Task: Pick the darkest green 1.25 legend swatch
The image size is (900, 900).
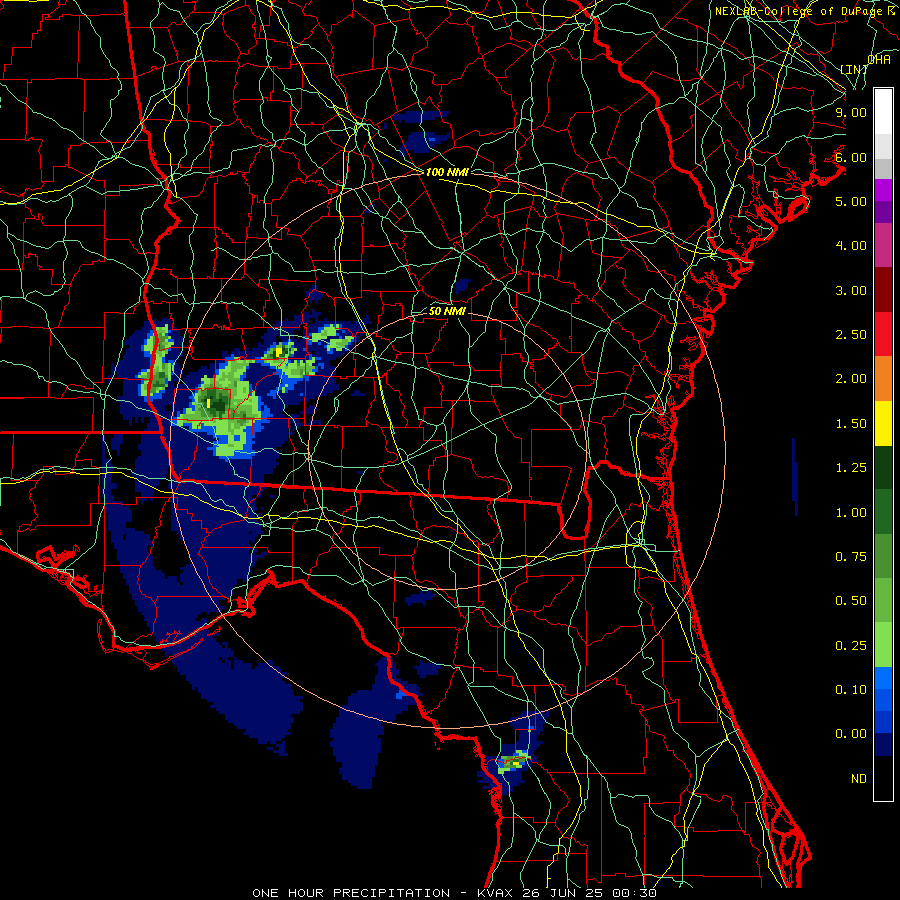Action: (883, 467)
